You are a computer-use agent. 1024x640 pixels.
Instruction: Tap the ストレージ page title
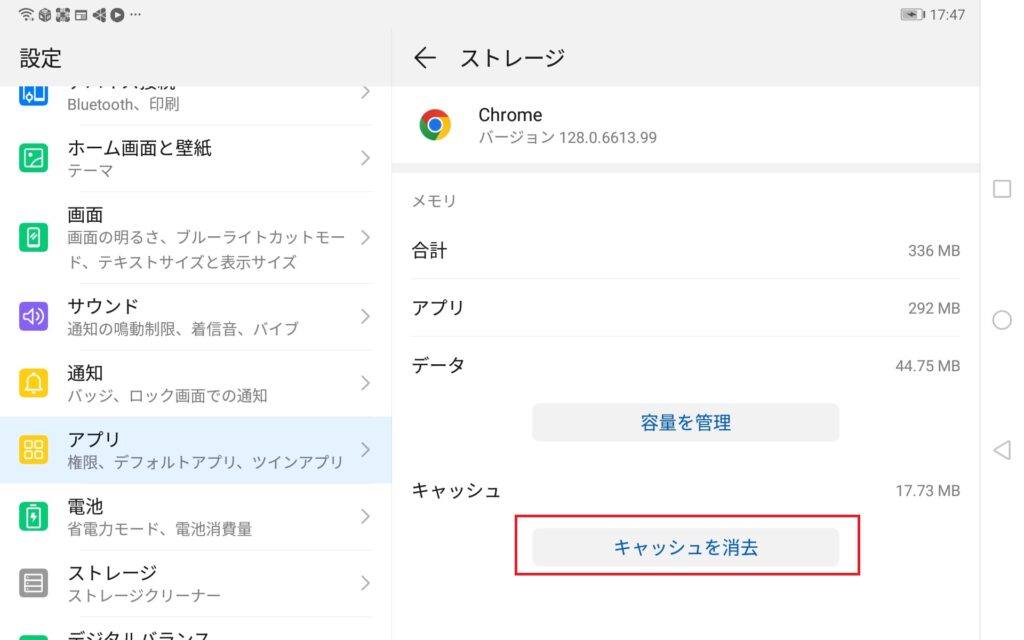click(513, 58)
